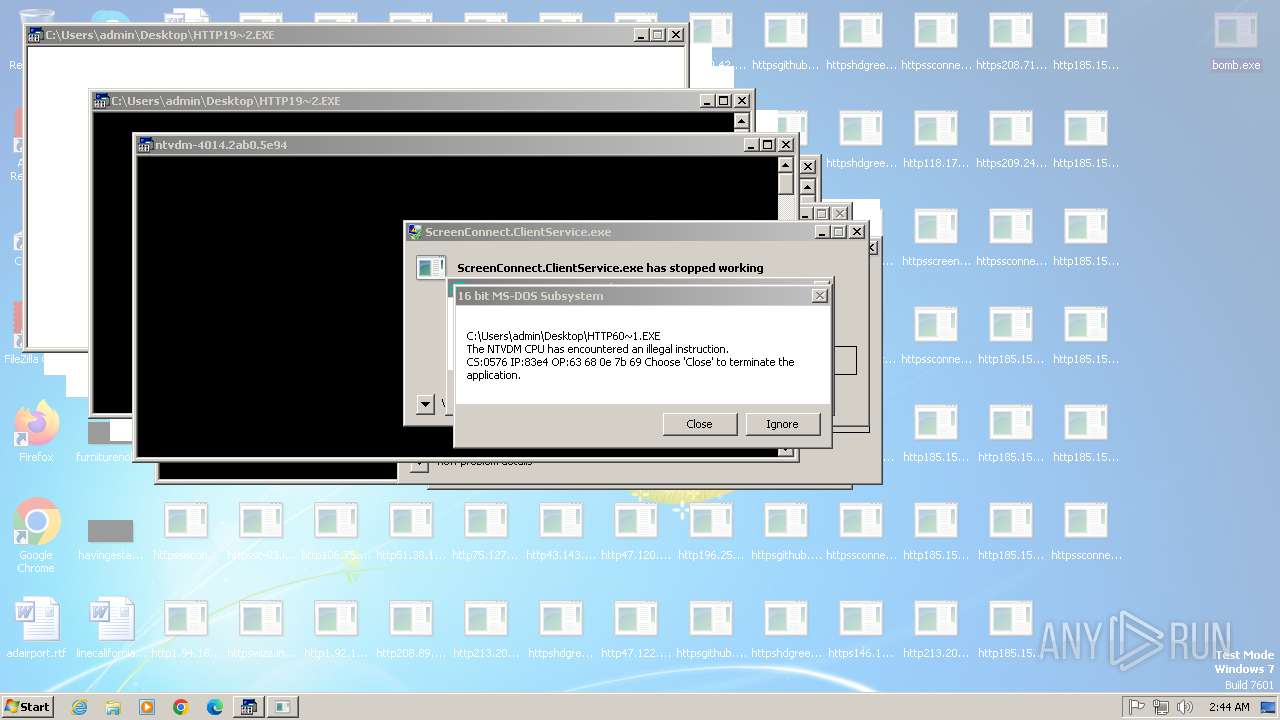Select the http1.92.1... desktop file
This screenshot has height=720, width=1280.
pos(336,630)
